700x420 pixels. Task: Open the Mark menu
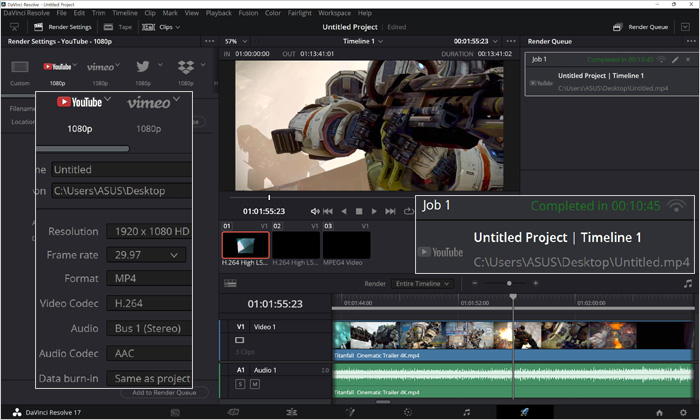point(170,13)
